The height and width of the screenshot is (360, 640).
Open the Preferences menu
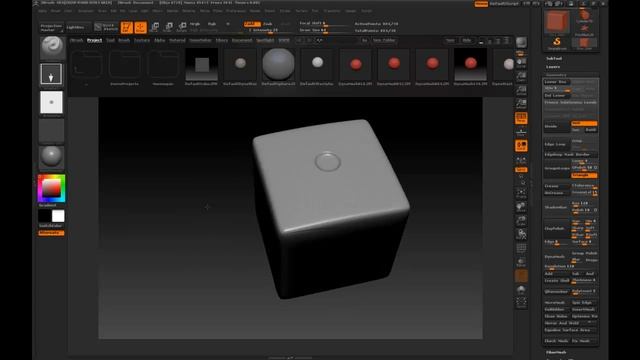pos(236,11)
